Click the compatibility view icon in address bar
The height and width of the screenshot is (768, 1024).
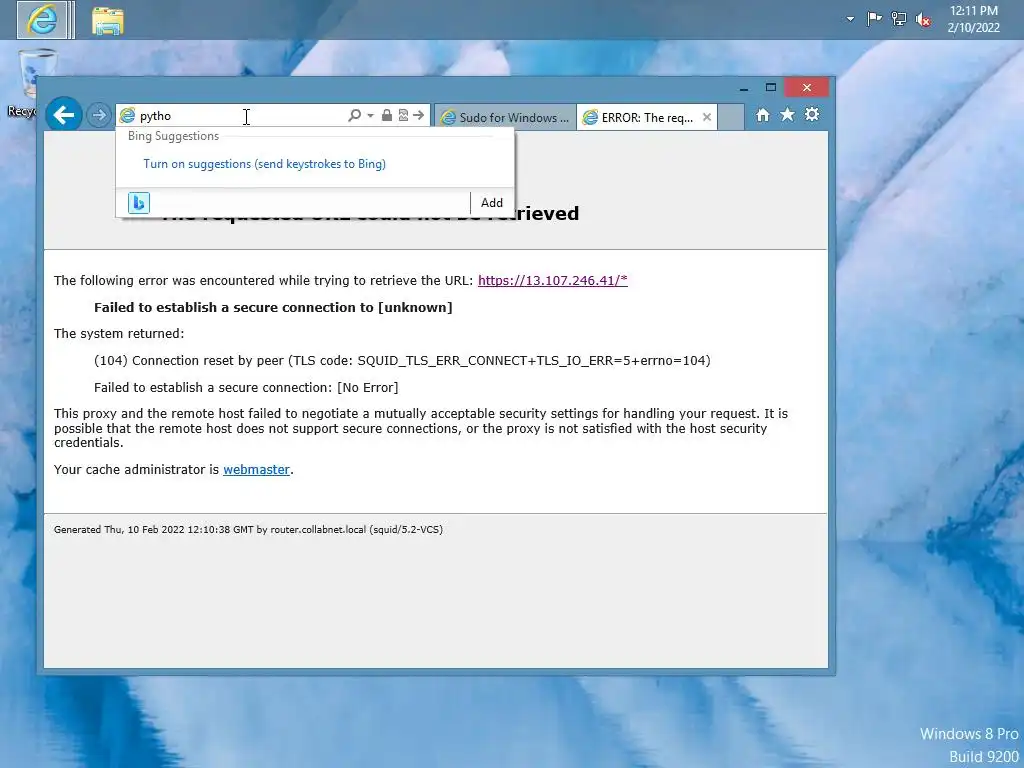tap(403, 116)
